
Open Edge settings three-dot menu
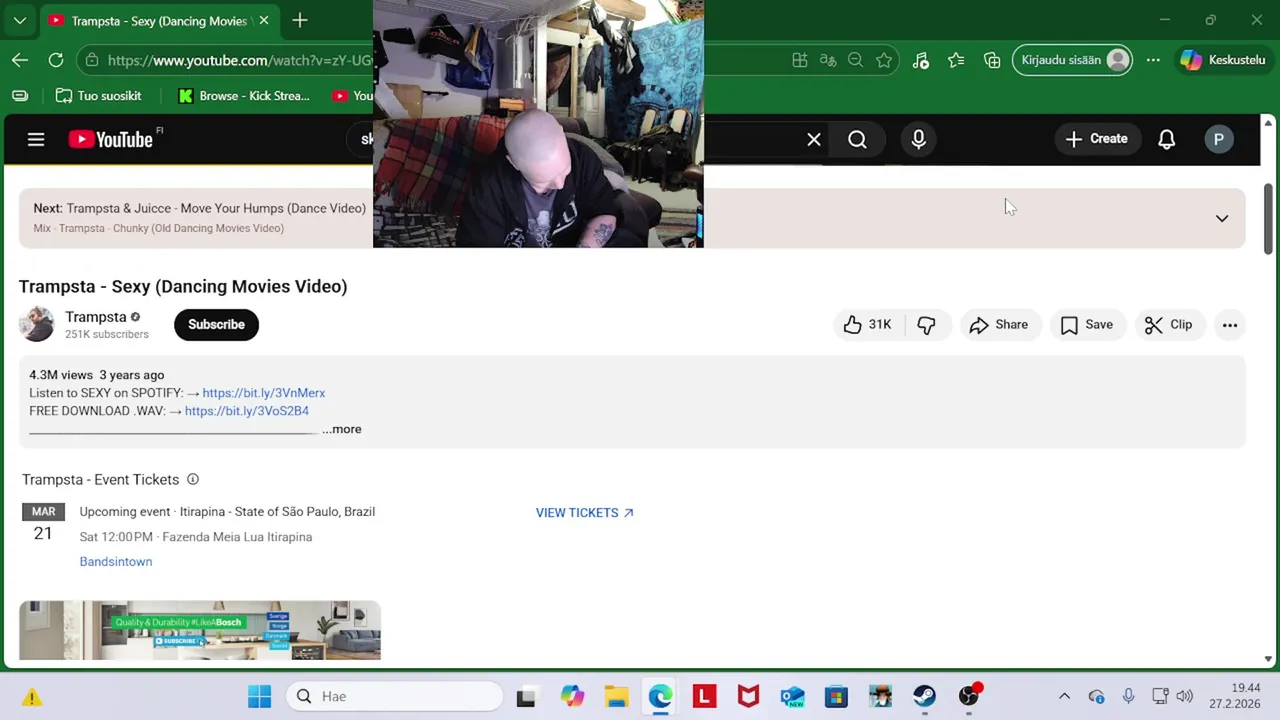pos(1153,60)
